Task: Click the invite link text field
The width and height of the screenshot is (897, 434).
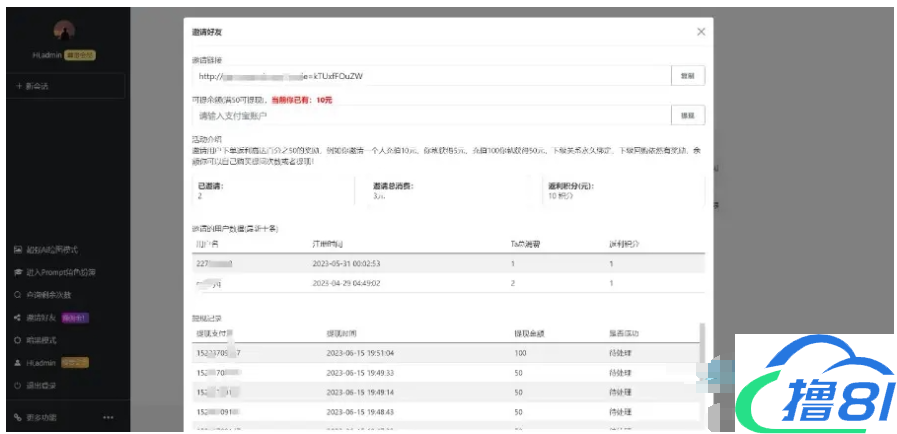Action: (430, 76)
